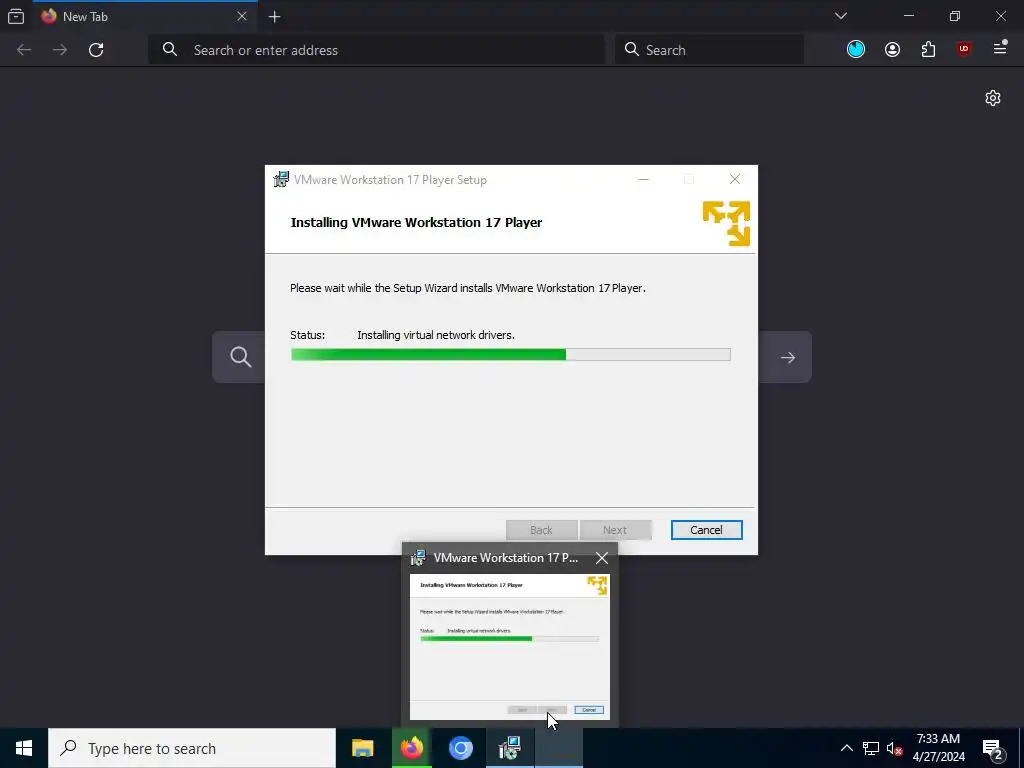Open the notification center with 2 alerts
Image resolution: width=1024 pixels, height=768 pixels.
[x=993, y=749]
